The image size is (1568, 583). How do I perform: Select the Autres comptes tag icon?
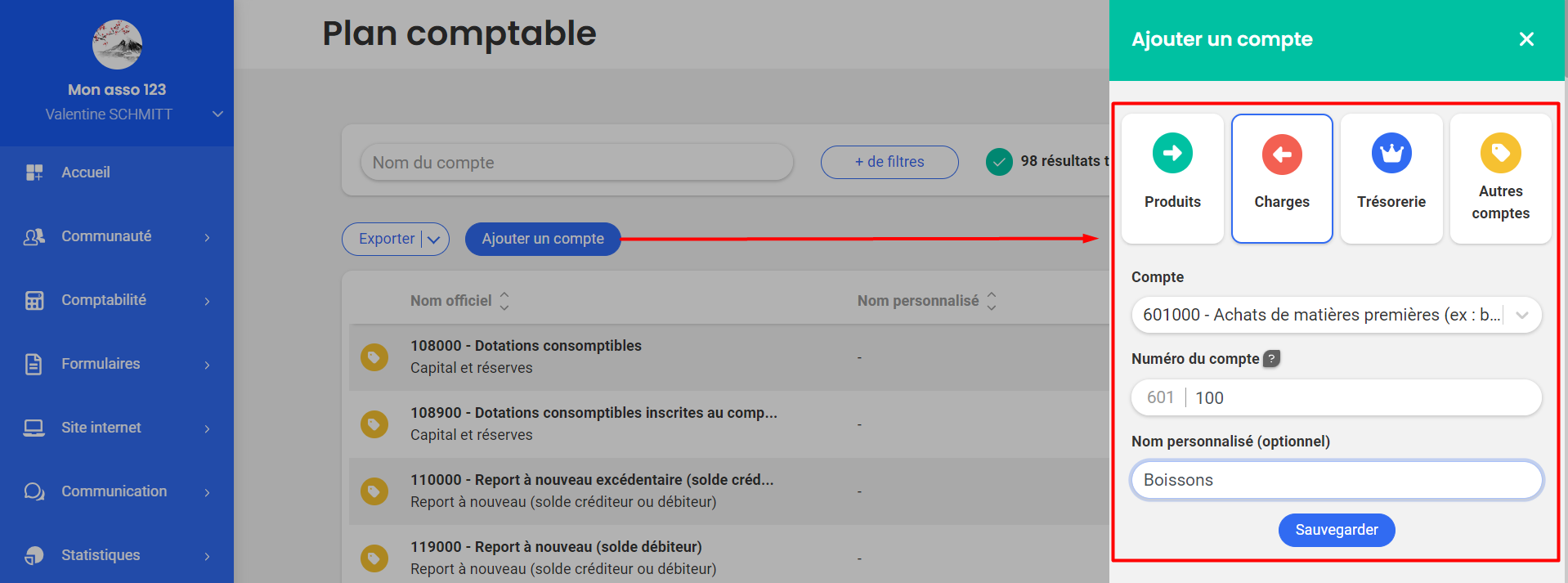[x=1500, y=153]
